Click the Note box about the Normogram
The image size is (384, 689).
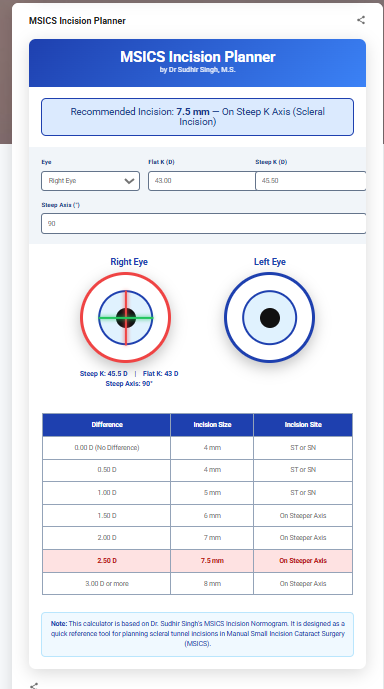(x=197, y=634)
